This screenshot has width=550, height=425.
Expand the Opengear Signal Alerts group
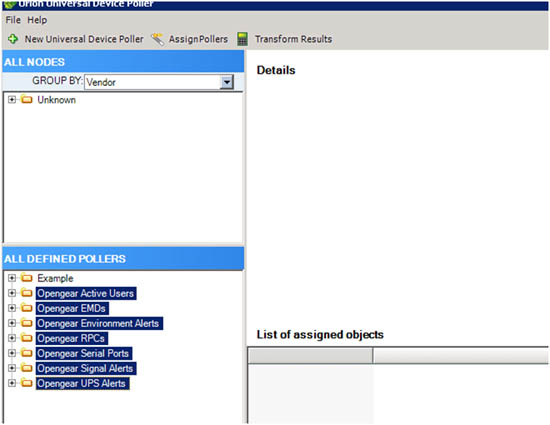(x=12, y=368)
